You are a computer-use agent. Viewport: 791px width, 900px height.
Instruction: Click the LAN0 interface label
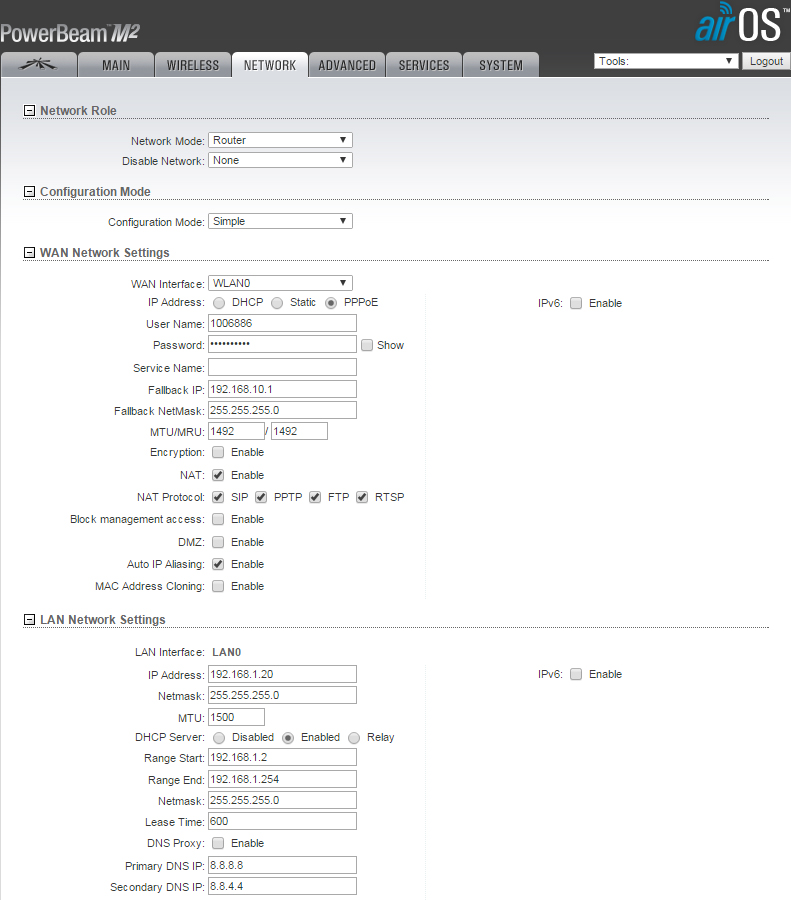[x=227, y=652]
